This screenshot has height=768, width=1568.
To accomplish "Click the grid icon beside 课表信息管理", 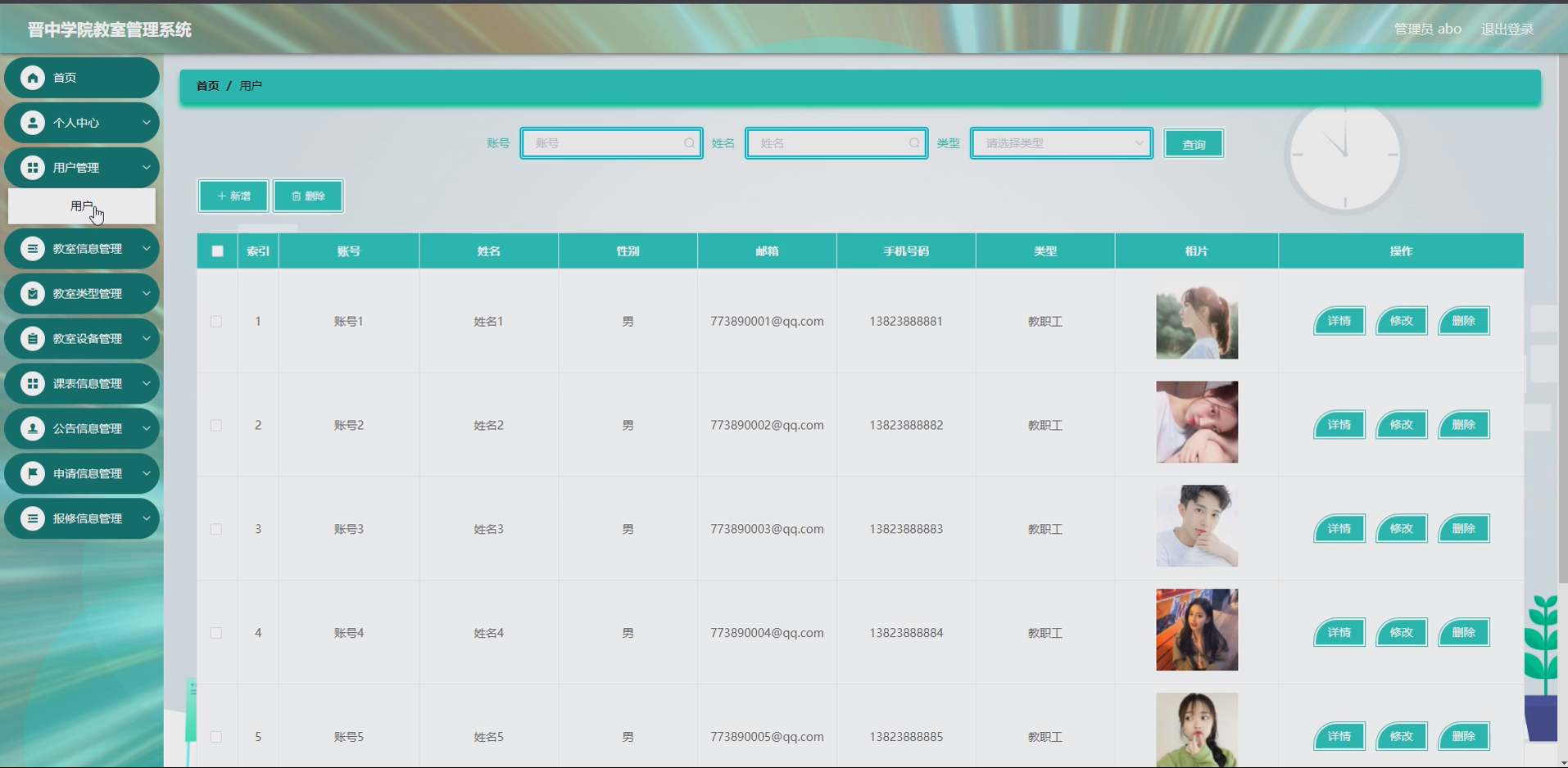I will [x=33, y=384].
